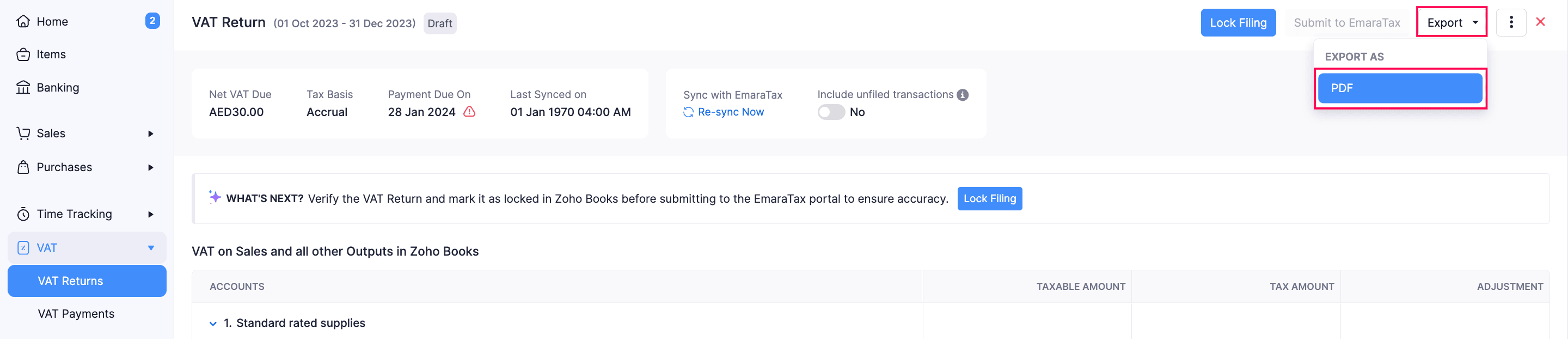This screenshot has height=339, width=1568.
Task: Click the Sales shopping cart icon
Action: (22, 133)
